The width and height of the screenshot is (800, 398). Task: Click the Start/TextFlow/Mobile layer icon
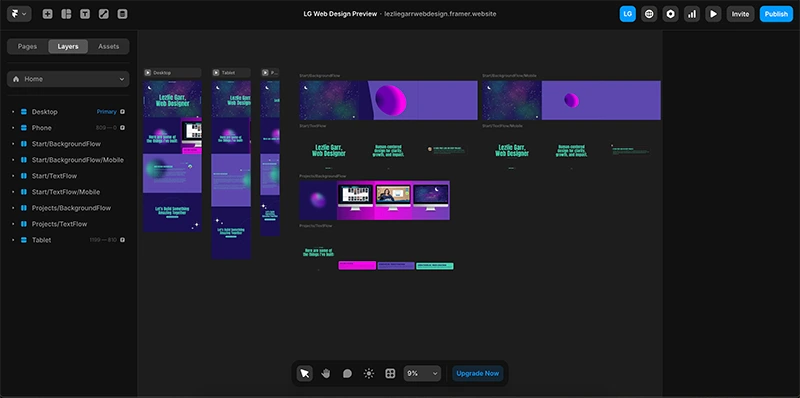click(23, 192)
